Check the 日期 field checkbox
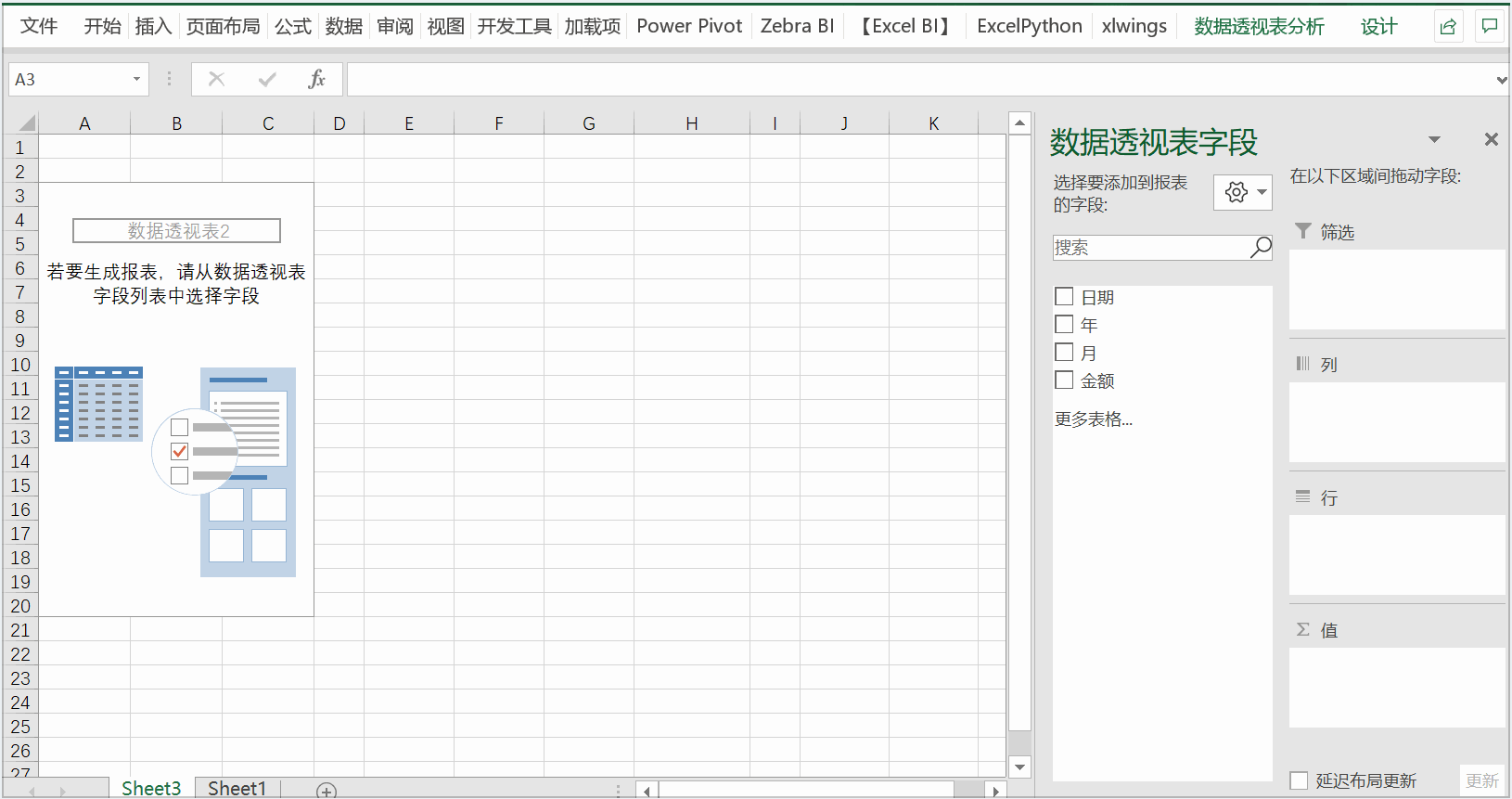Viewport: 1512px width, 799px height. click(1064, 297)
